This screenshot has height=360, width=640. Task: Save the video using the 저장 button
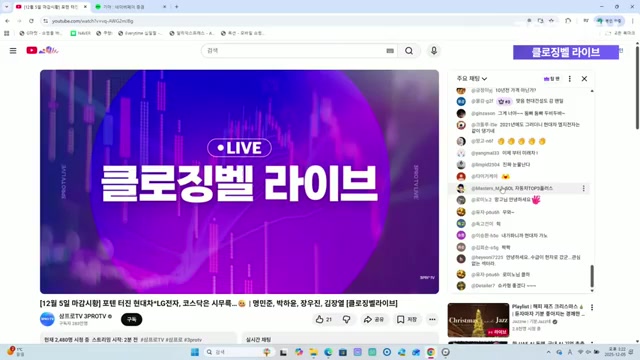coord(407,319)
